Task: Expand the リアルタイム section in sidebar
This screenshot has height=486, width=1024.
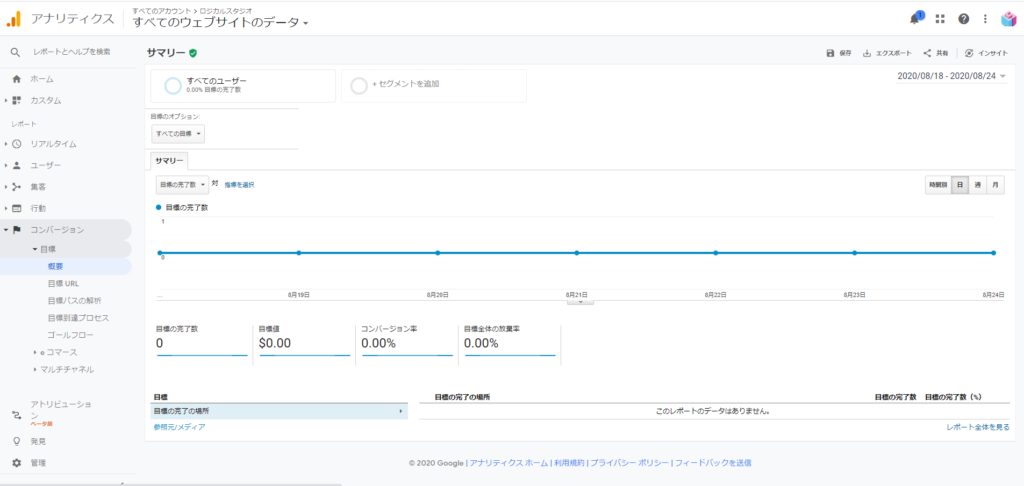Action: (6, 144)
